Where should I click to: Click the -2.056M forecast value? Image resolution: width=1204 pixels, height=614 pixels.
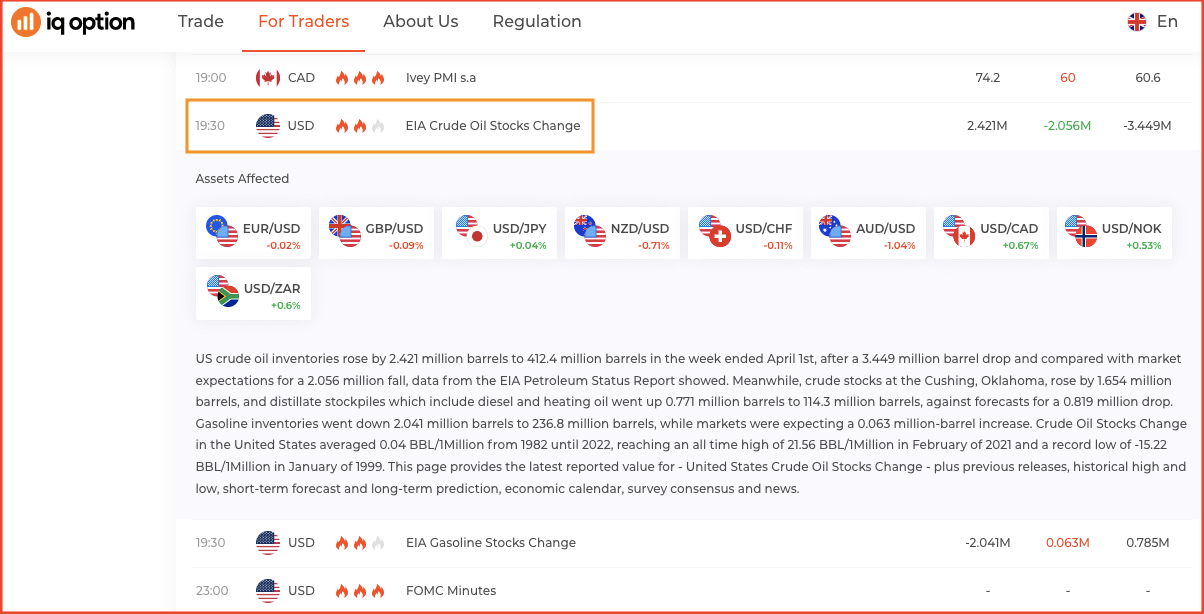(x=1067, y=126)
